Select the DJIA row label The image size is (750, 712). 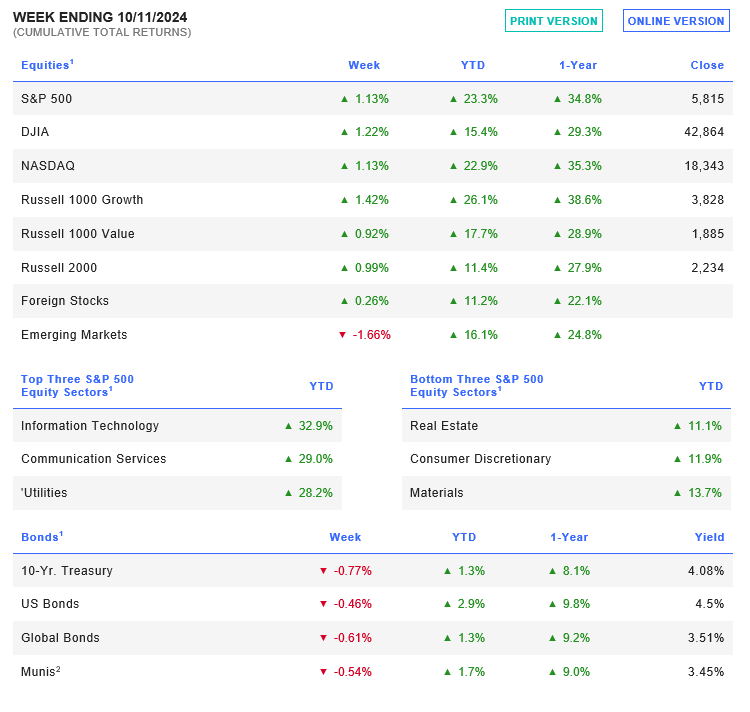tap(35, 131)
